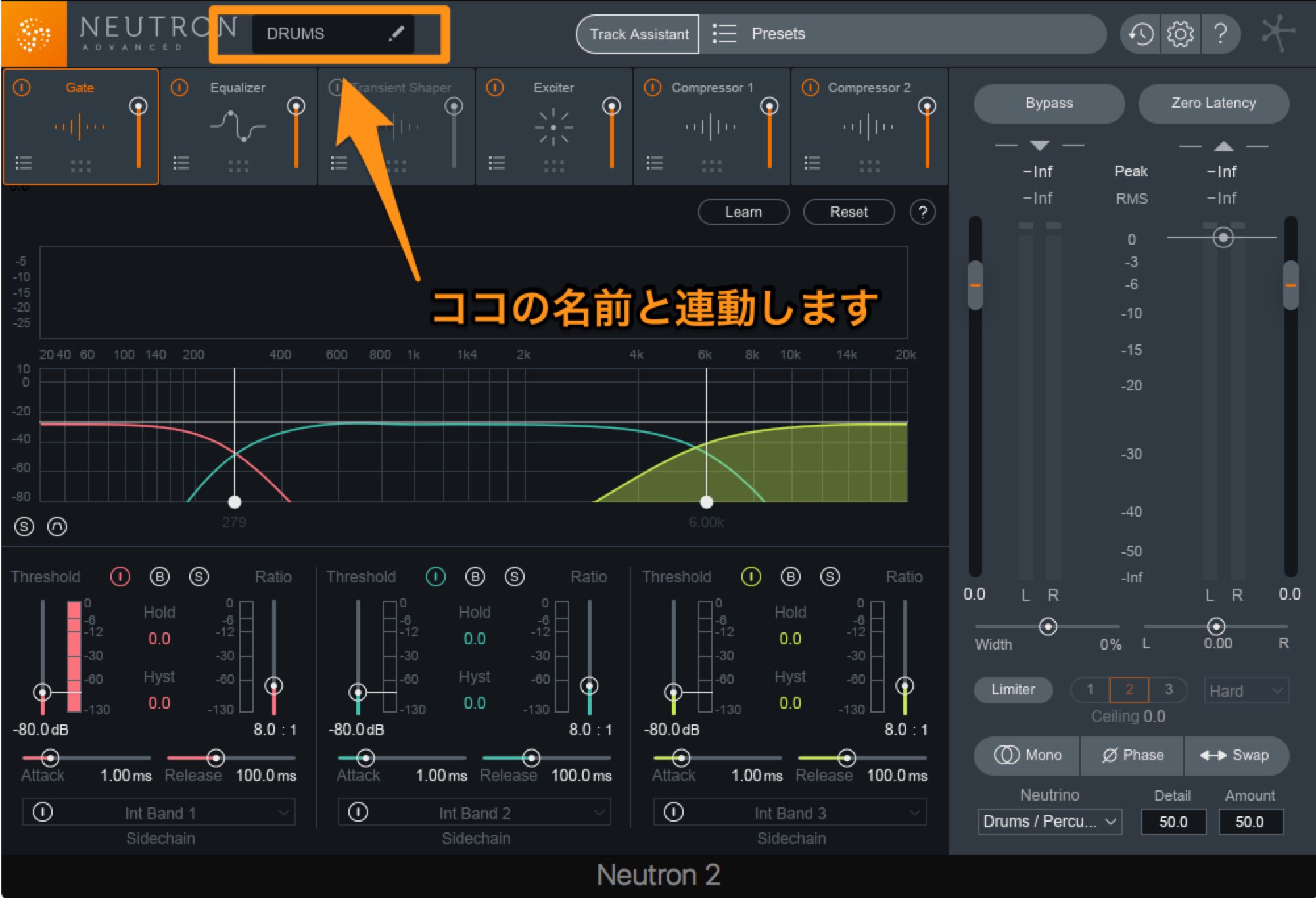This screenshot has height=898, width=1316.
Task: Open the Neutrino Drums / Percu... dropdown
Action: 1050,822
